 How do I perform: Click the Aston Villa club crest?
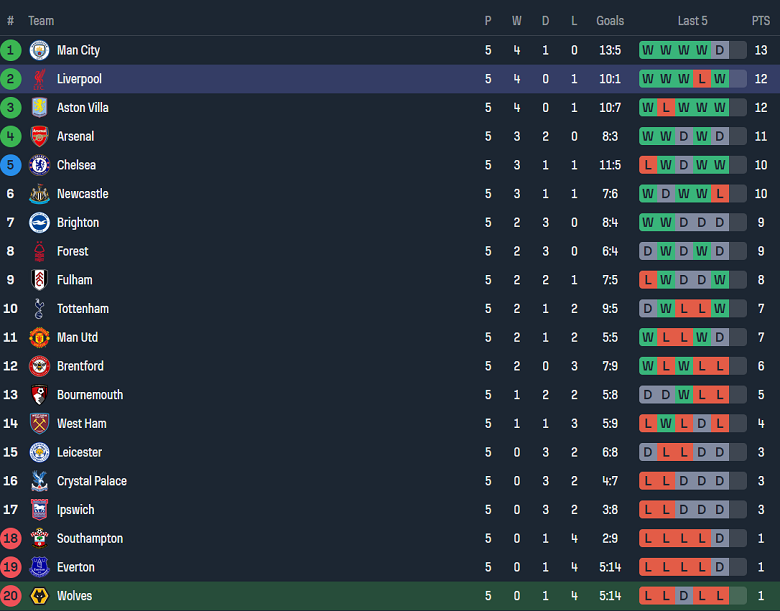[x=39, y=108]
